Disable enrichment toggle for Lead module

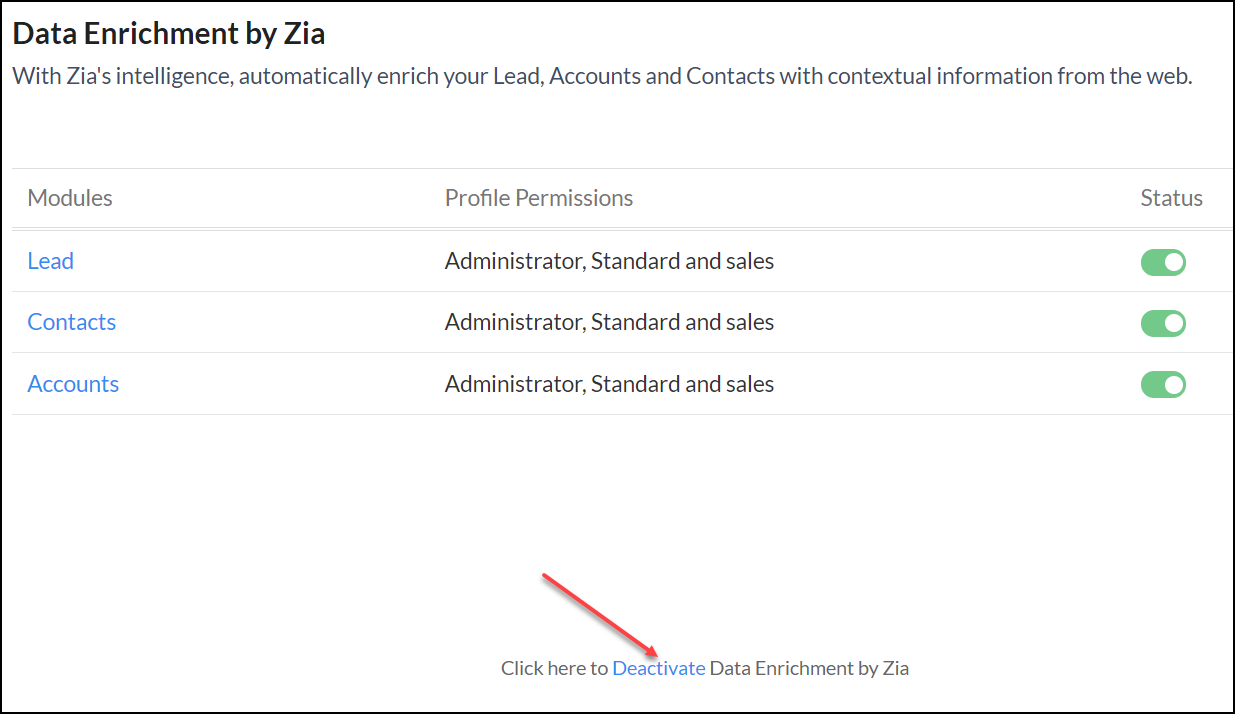pyautogui.click(x=1163, y=262)
